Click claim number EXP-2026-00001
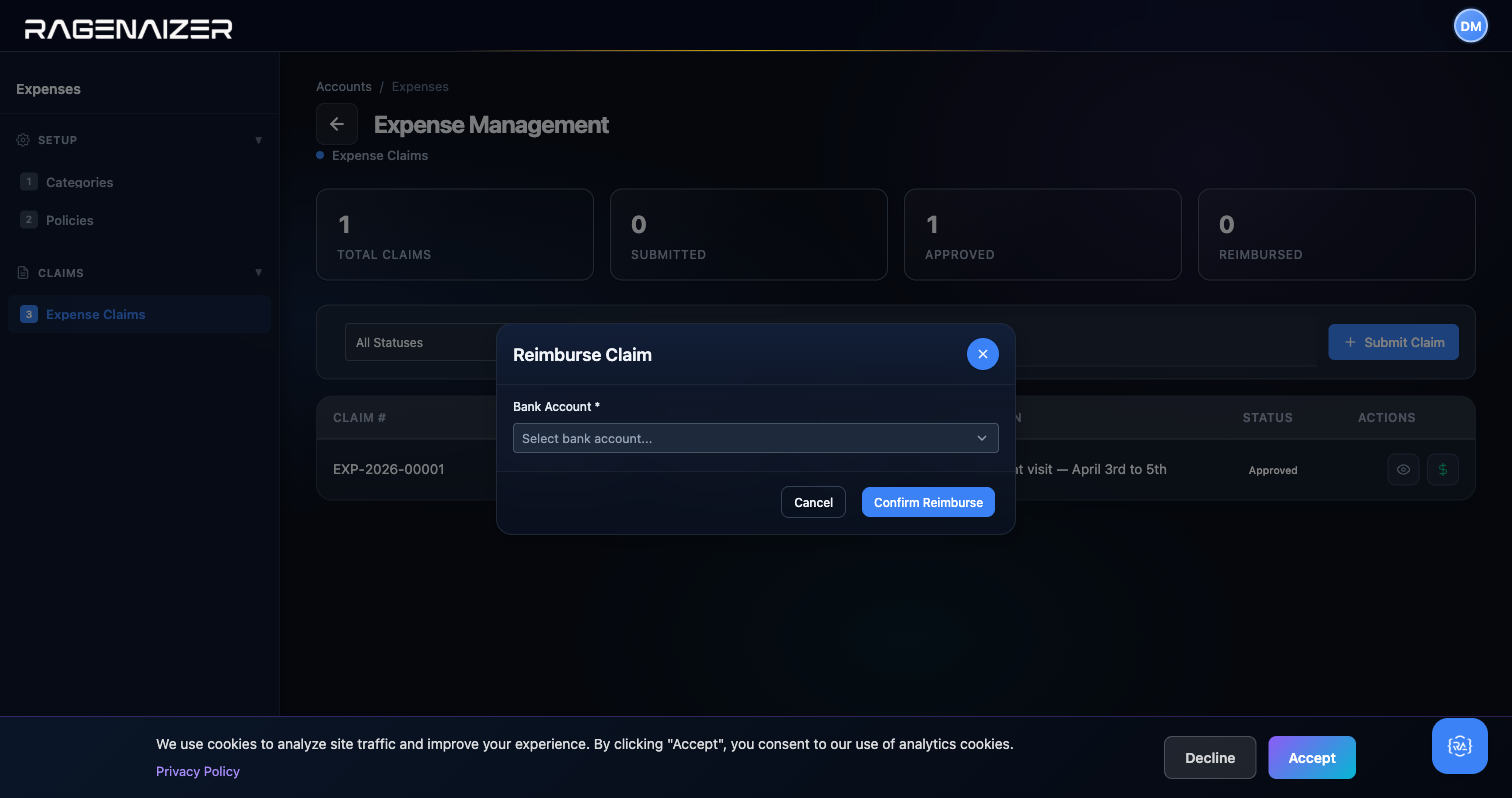Image resolution: width=1512 pixels, height=798 pixels. click(x=389, y=469)
